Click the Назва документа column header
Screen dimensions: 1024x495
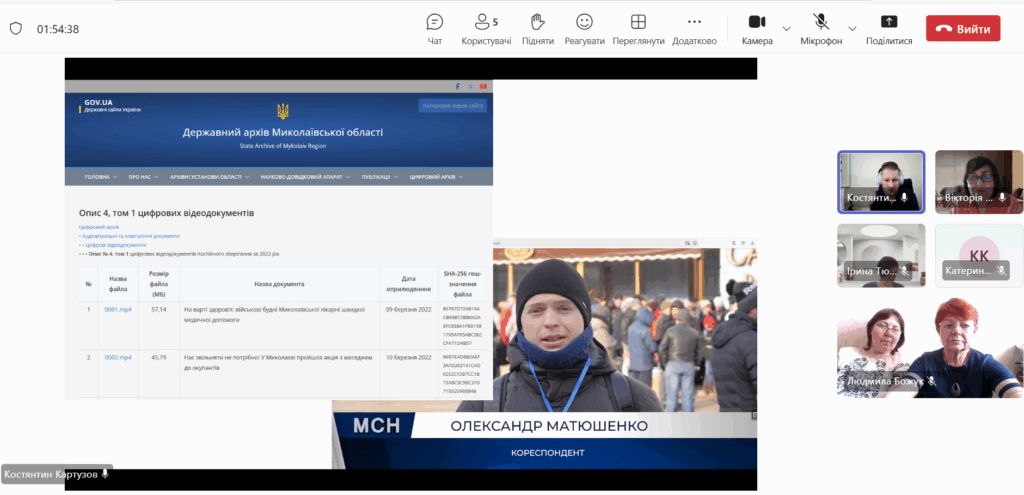(x=279, y=284)
